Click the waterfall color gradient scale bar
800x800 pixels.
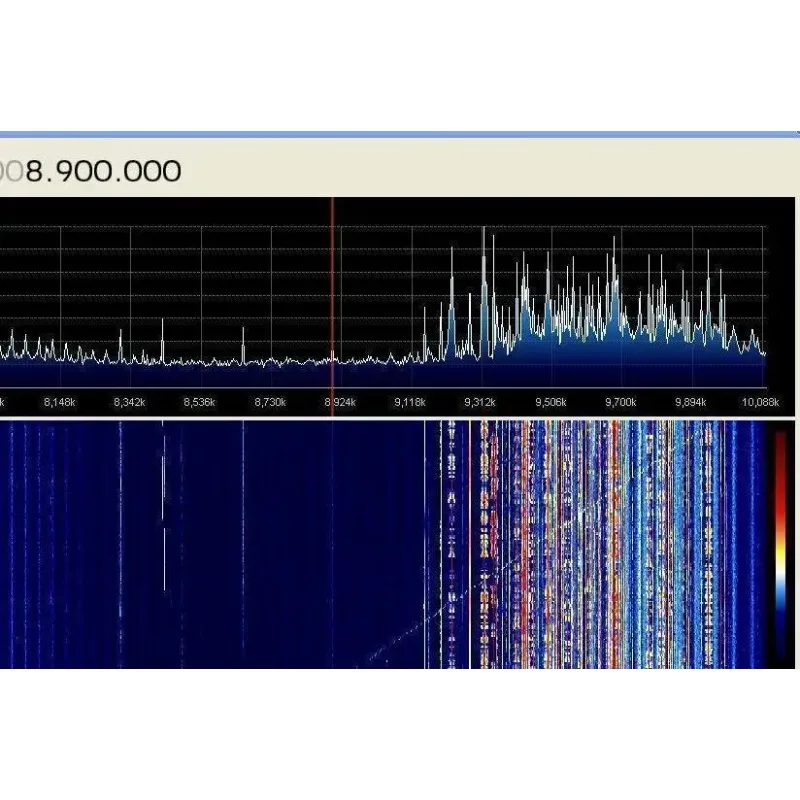point(781,543)
